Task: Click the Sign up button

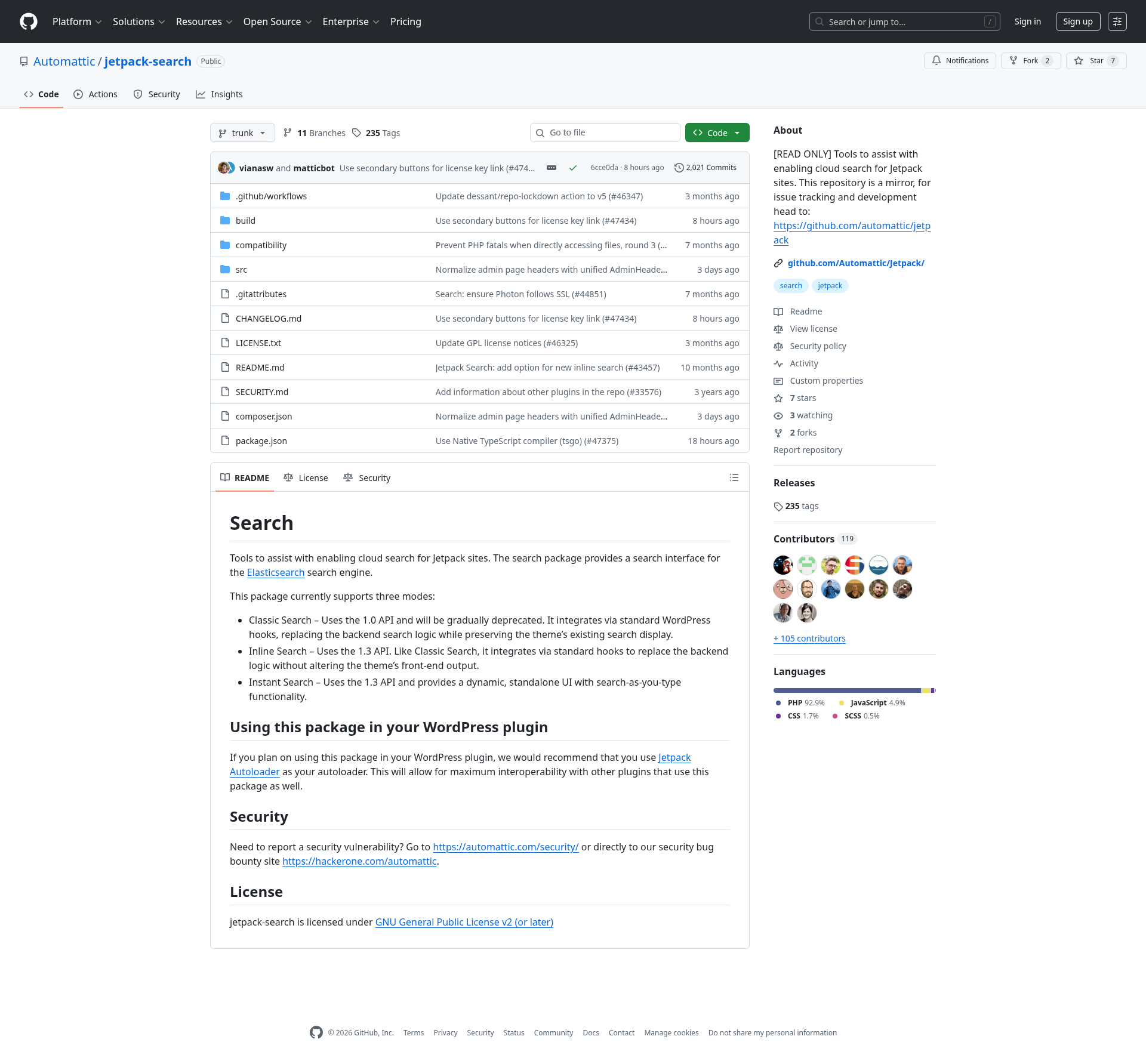Action: point(1078,21)
